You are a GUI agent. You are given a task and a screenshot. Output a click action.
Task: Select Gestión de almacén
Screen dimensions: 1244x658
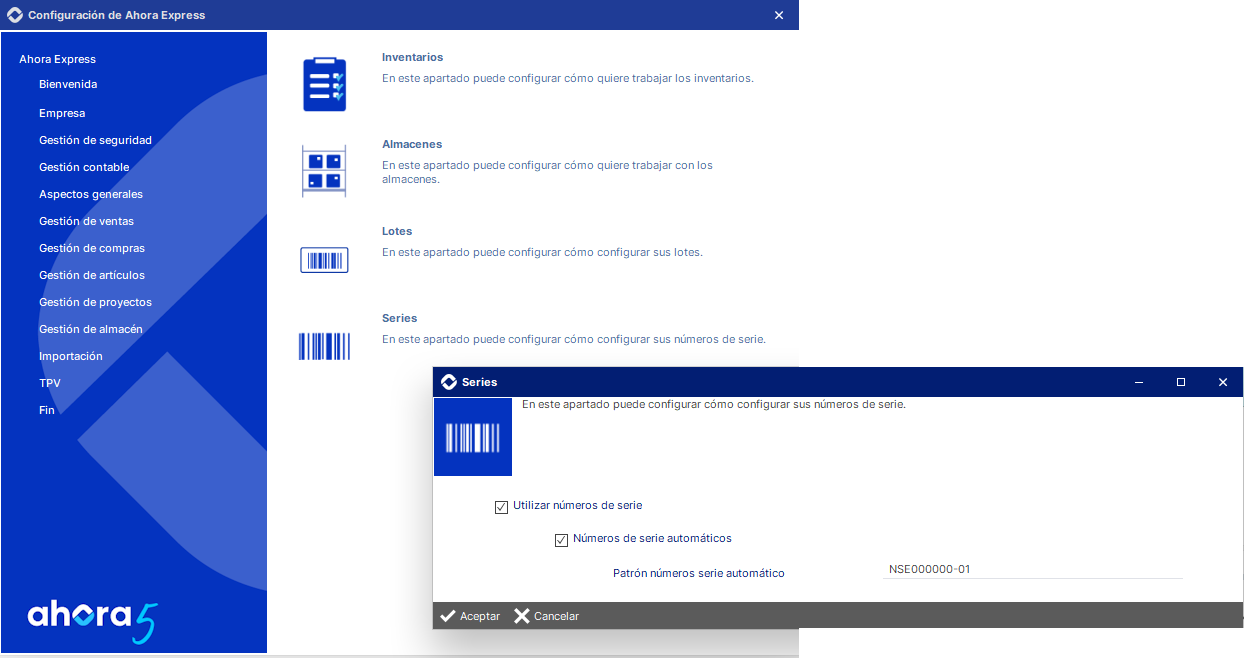[x=91, y=329]
